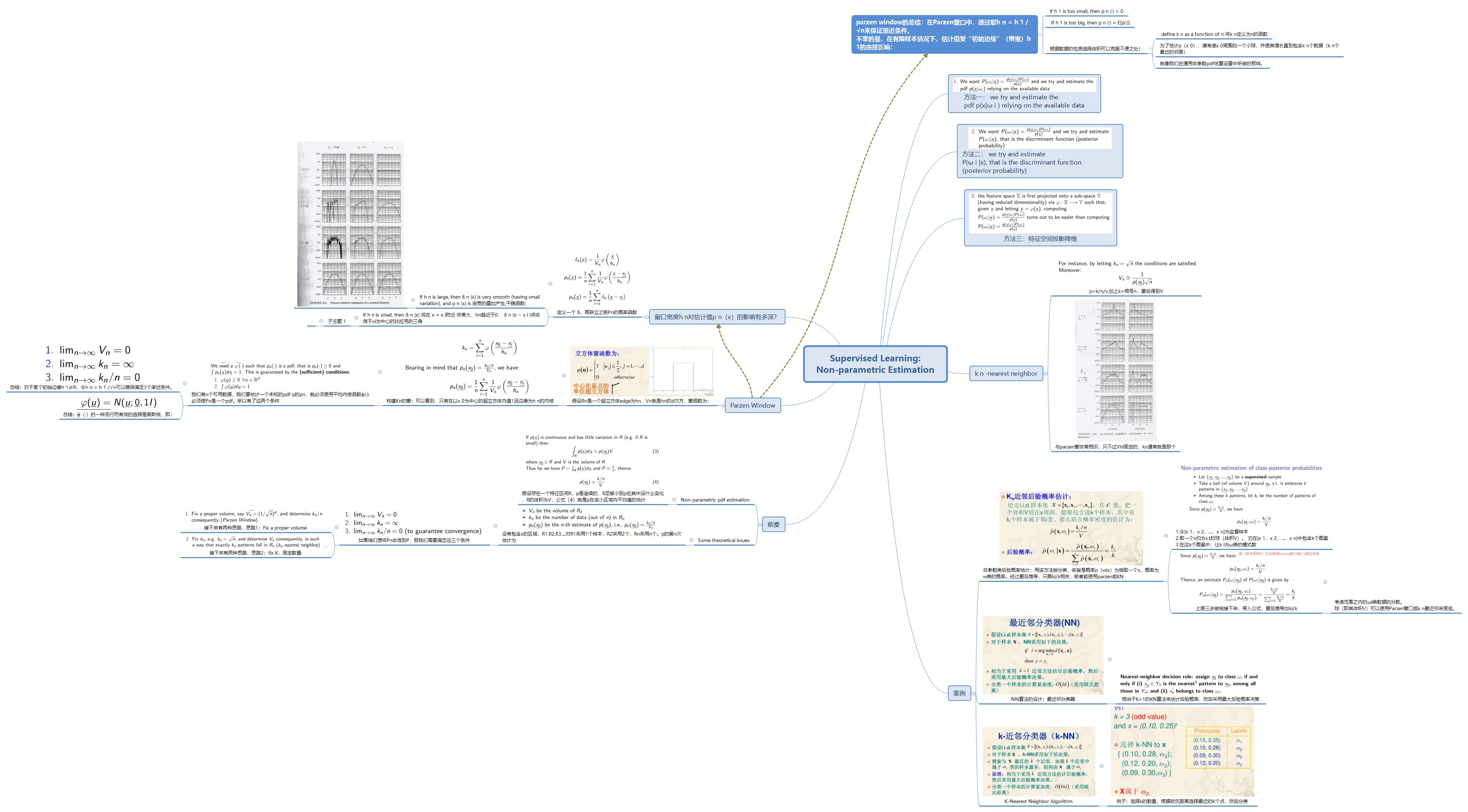This screenshot has height=812, width=1468.
Task: Open Figure 4.1 Parzen-window estimates image
Action: point(350,224)
